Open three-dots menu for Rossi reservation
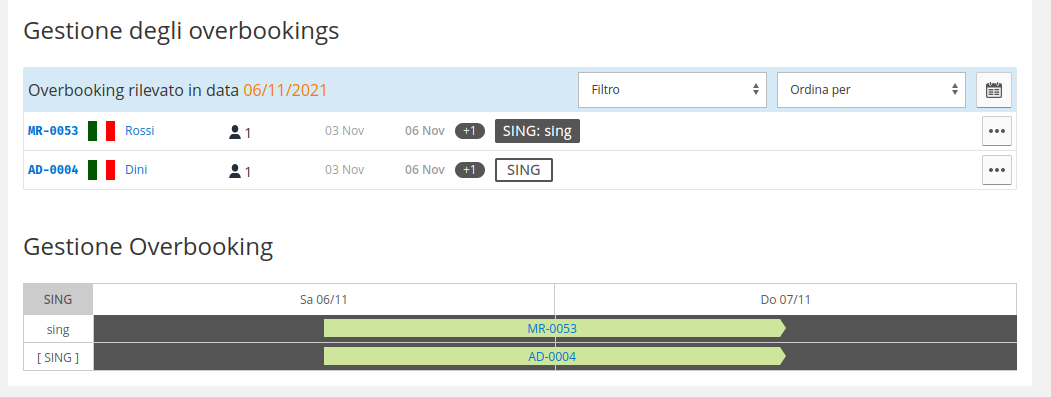The image size is (1051, 397). [x=997, y=131]
